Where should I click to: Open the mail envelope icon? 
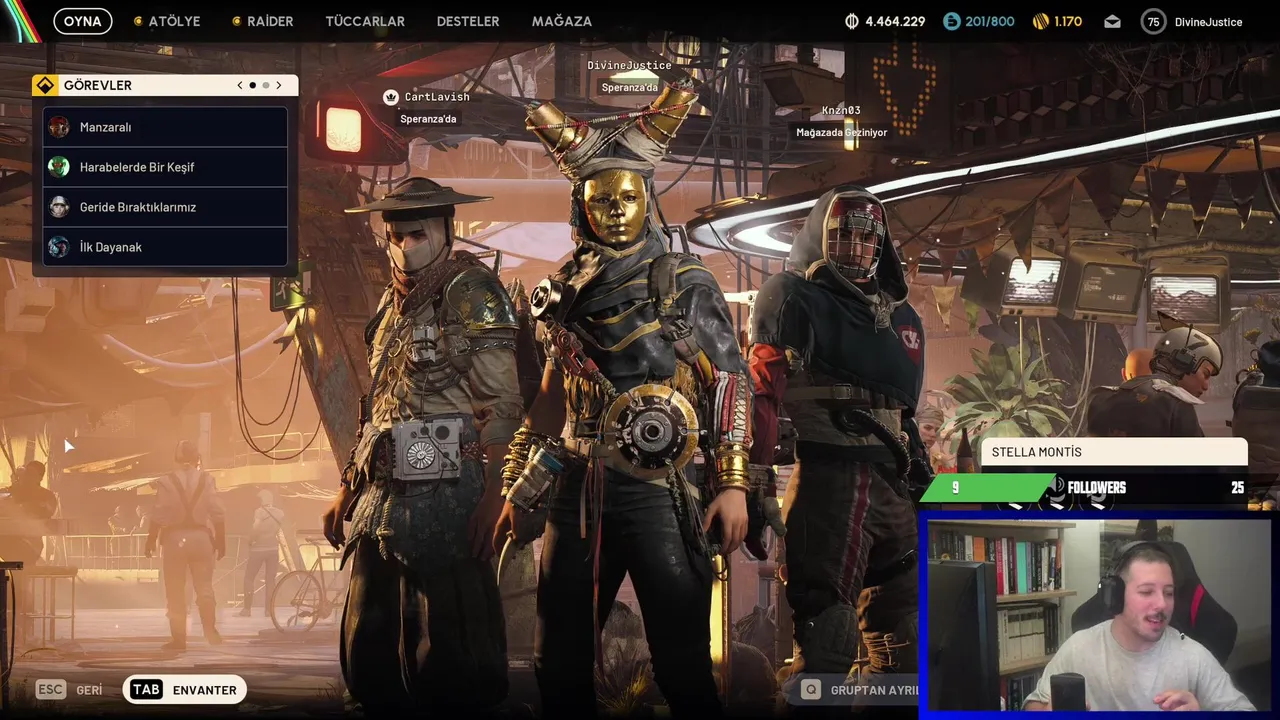[1112, 21]
